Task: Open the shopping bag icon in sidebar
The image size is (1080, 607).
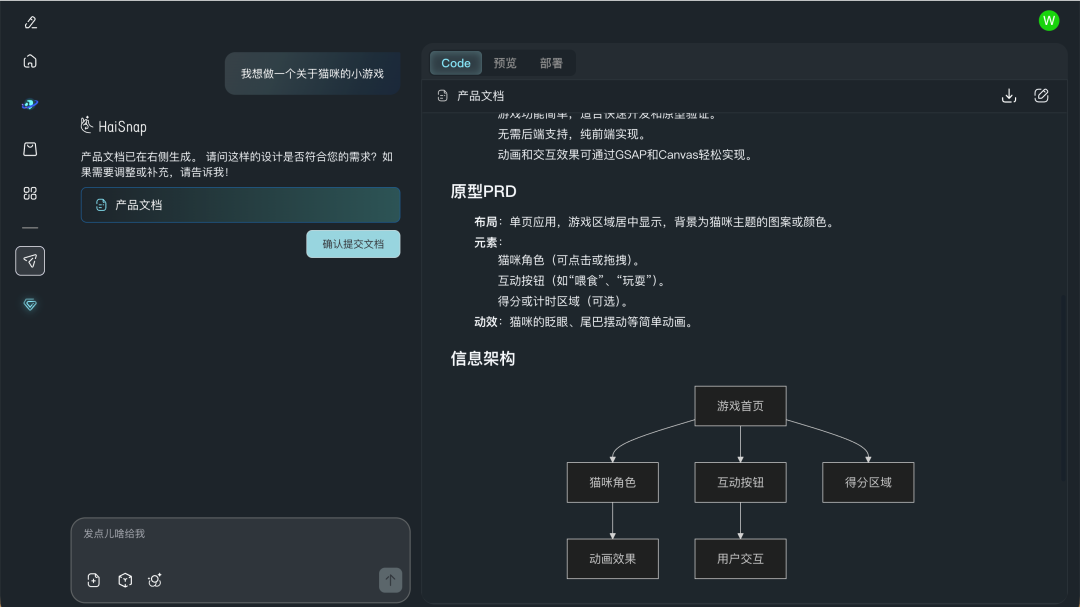Action: [30, 149]
